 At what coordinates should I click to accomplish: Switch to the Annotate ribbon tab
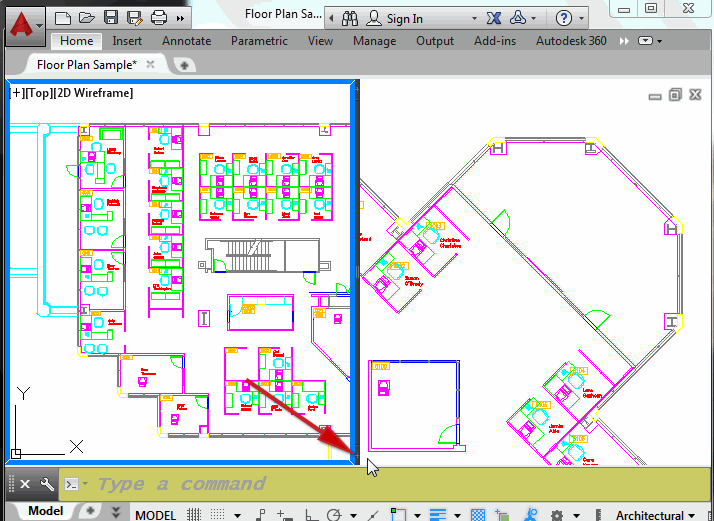click(x=186, y=41)
